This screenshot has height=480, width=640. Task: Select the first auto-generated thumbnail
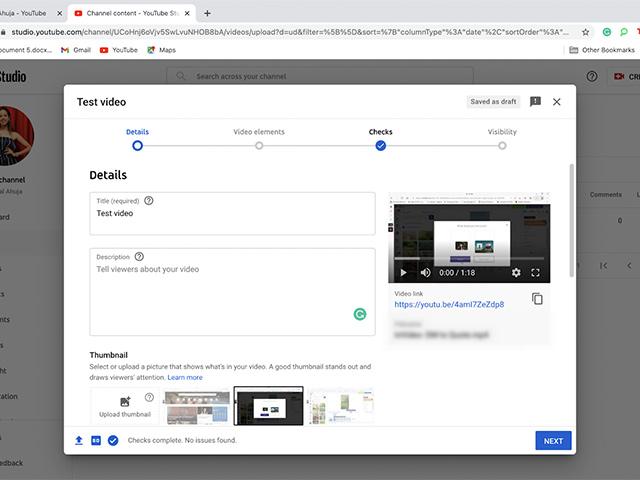coord(197,407)
